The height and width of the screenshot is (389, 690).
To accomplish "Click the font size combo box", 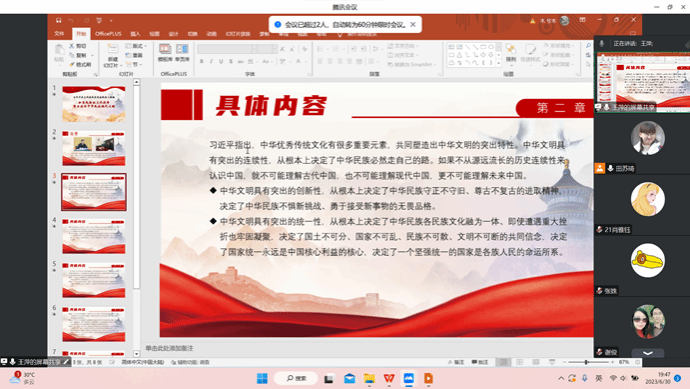I will tap(267, 48).
